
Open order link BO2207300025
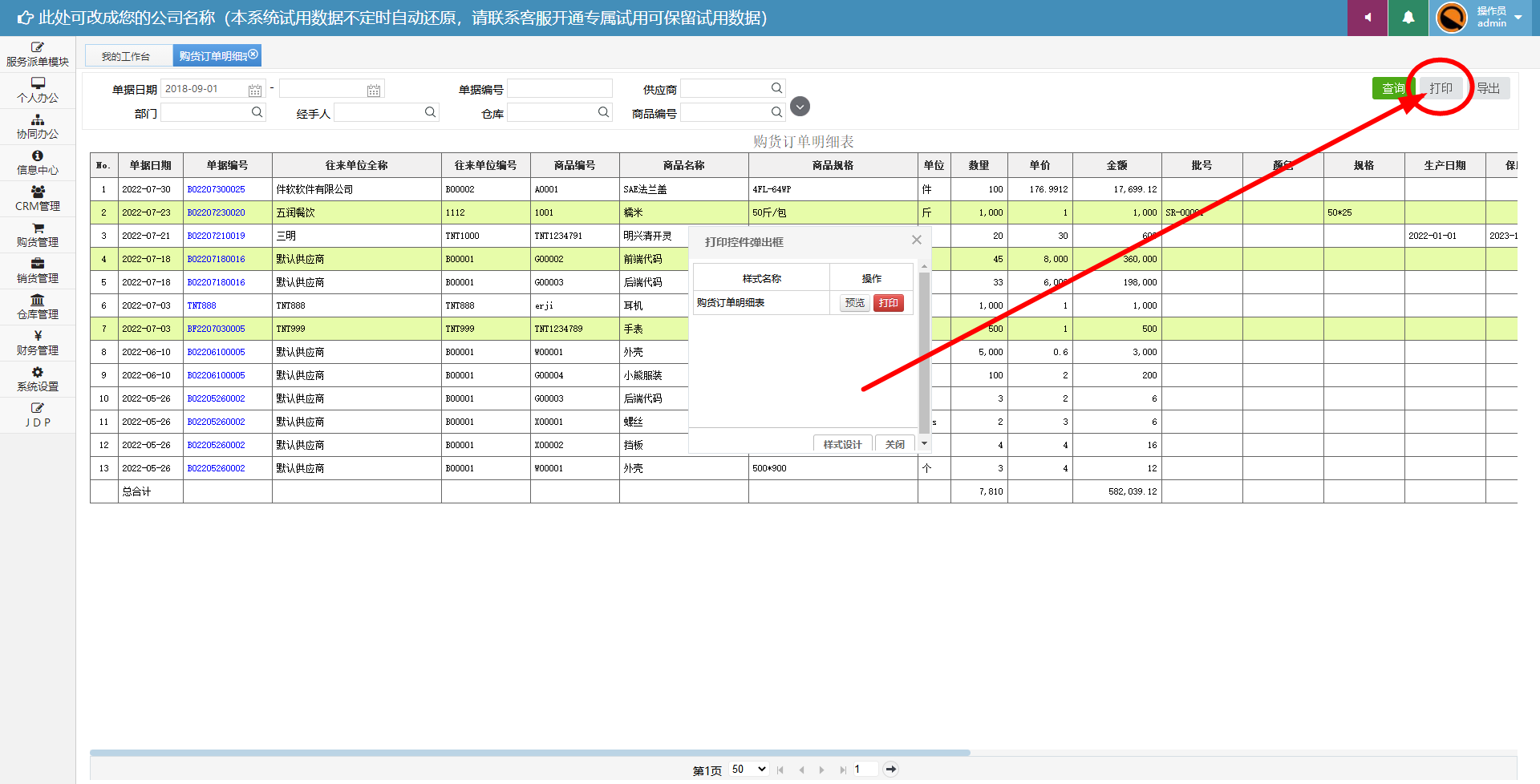[x=217, y=189]
